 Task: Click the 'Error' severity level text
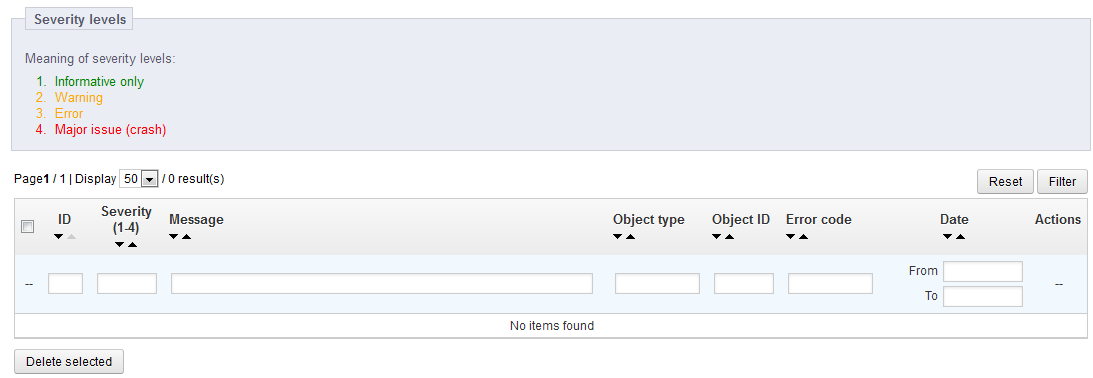tap(69, 114)
